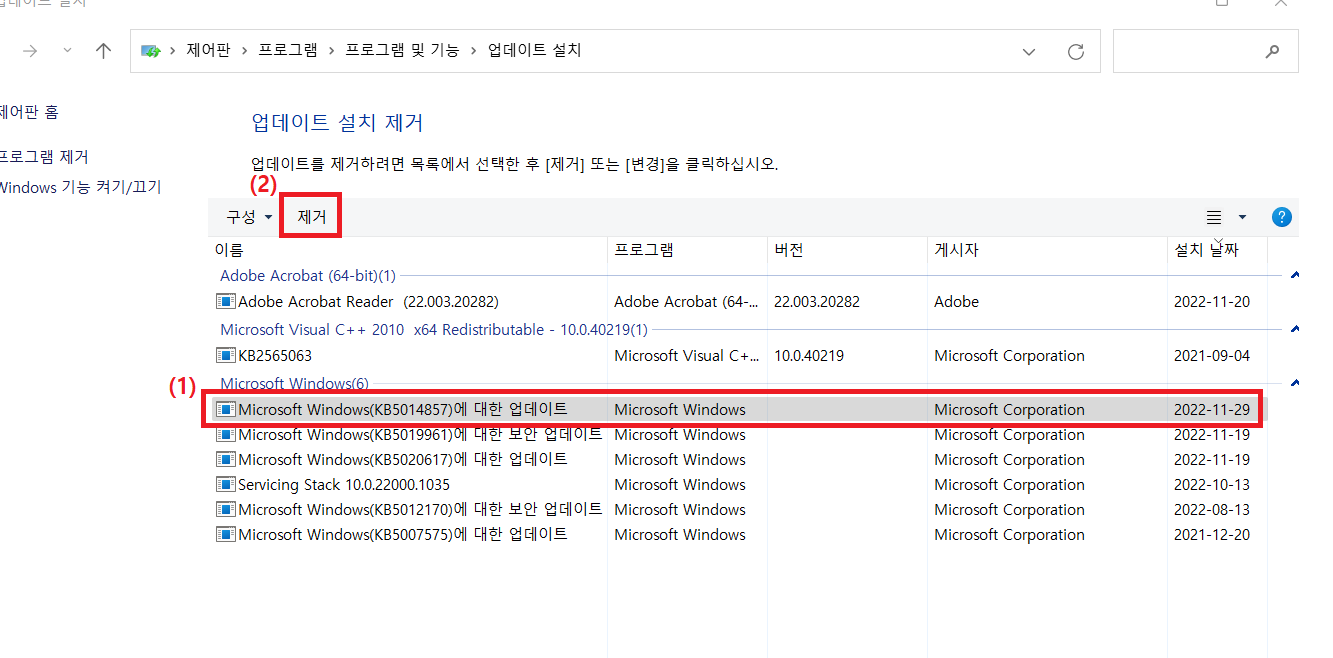Click 제어판 breadcrumb in address bar
Screen dimensions: 1333x658
208,50
